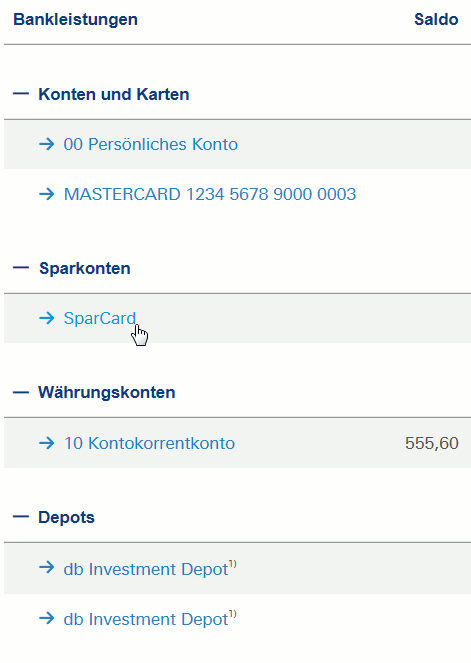
Task: Click the Depots section heading text
Action: (x=66, y=517)
